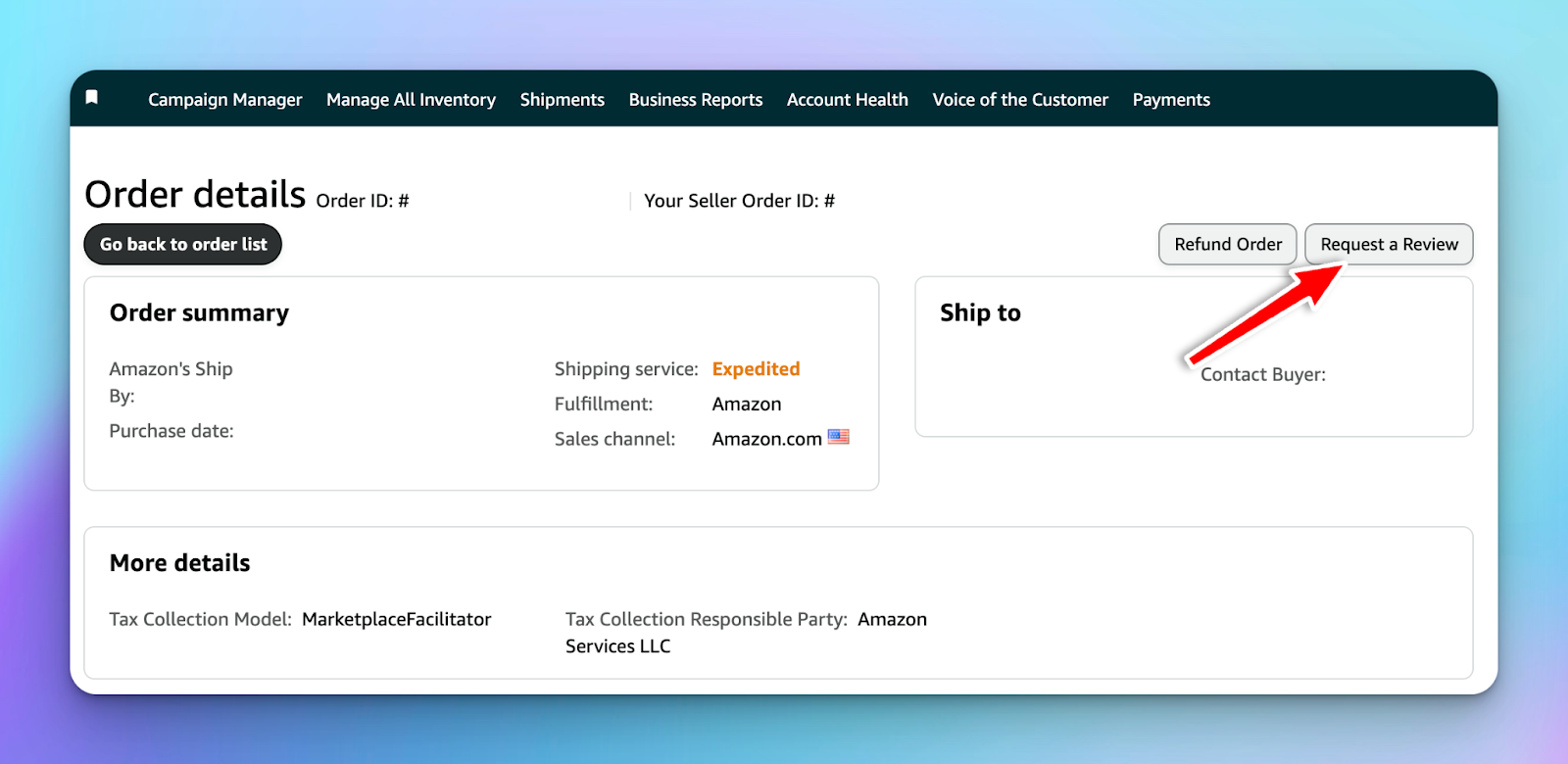Click the US flag icon beside Amazon.com
This screenshot has width=1568, height=764.
[838, 437]
